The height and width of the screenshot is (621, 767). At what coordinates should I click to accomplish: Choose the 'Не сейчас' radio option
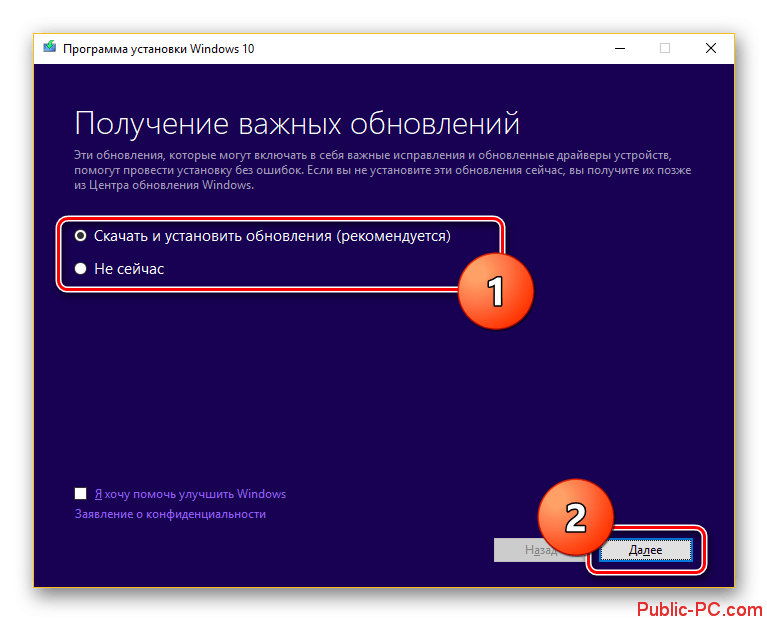tap(81, 268)
